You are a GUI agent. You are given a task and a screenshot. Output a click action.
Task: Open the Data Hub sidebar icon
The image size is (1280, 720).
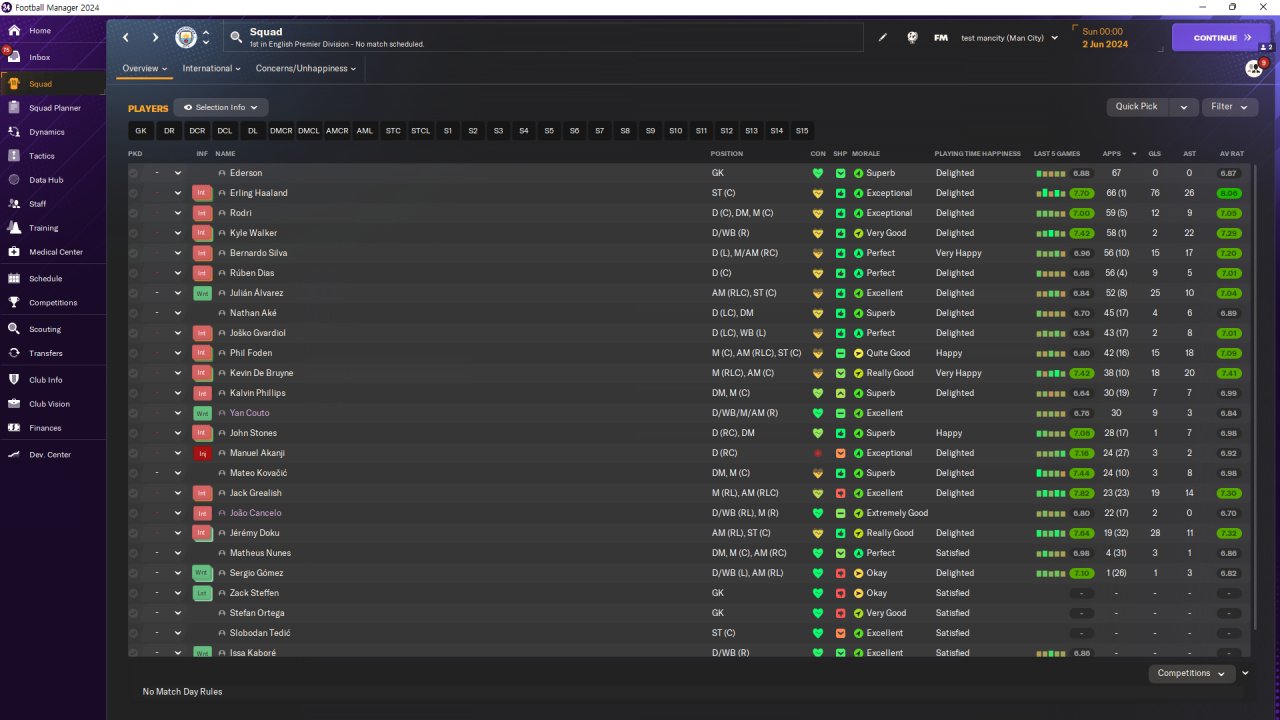(14, 180)
